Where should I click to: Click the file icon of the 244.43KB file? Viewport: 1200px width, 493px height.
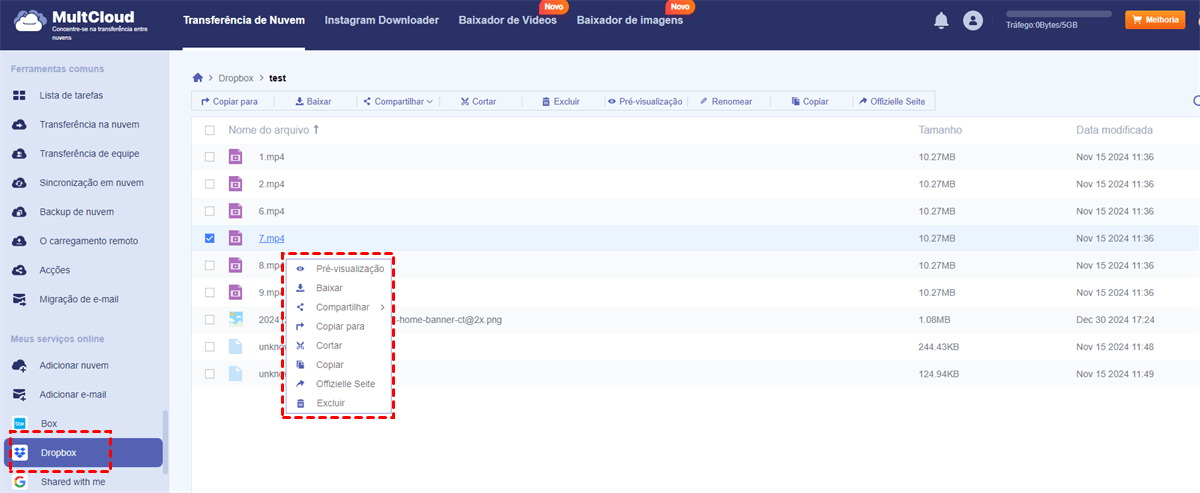[x=235, y=346]
